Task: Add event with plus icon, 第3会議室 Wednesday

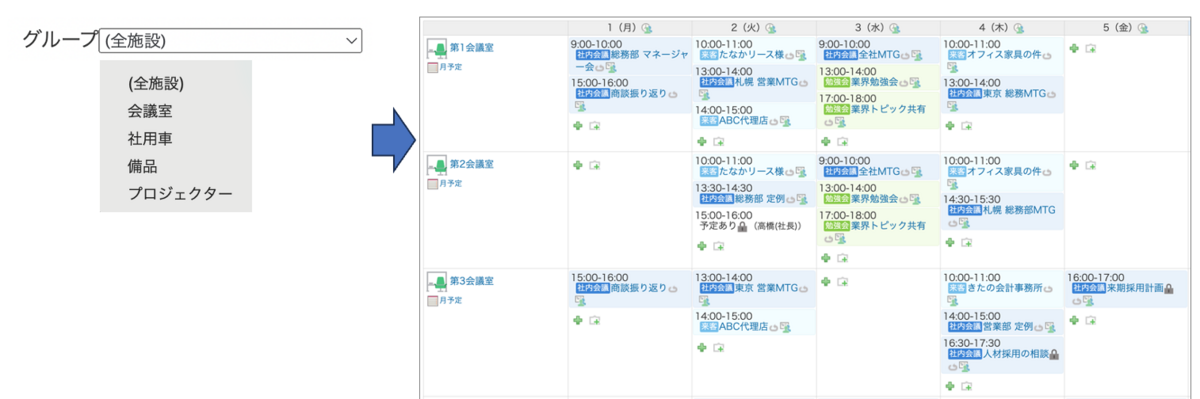Action: point(826,282)
